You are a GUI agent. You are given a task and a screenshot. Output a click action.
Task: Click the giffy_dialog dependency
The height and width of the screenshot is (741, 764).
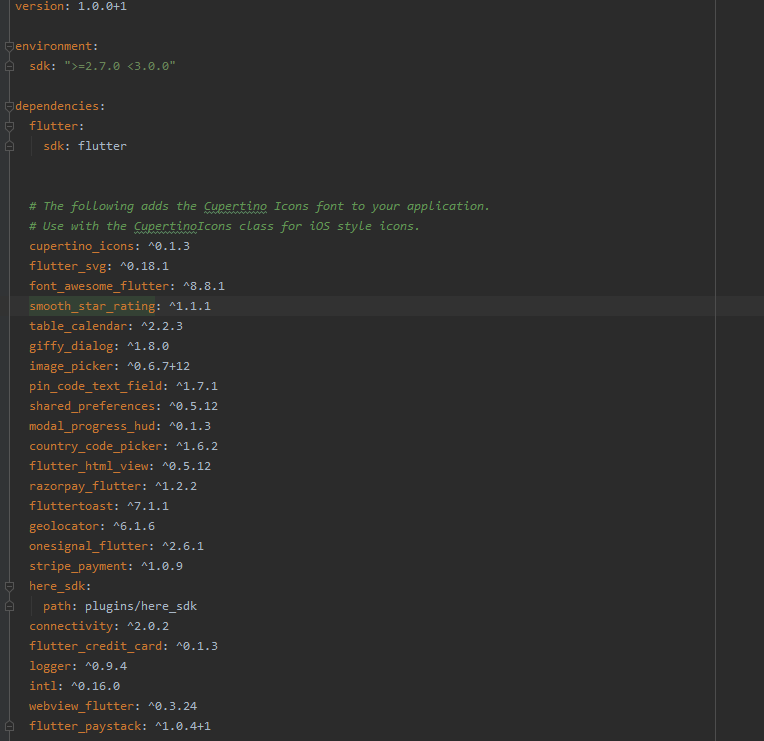coord(99,346)
